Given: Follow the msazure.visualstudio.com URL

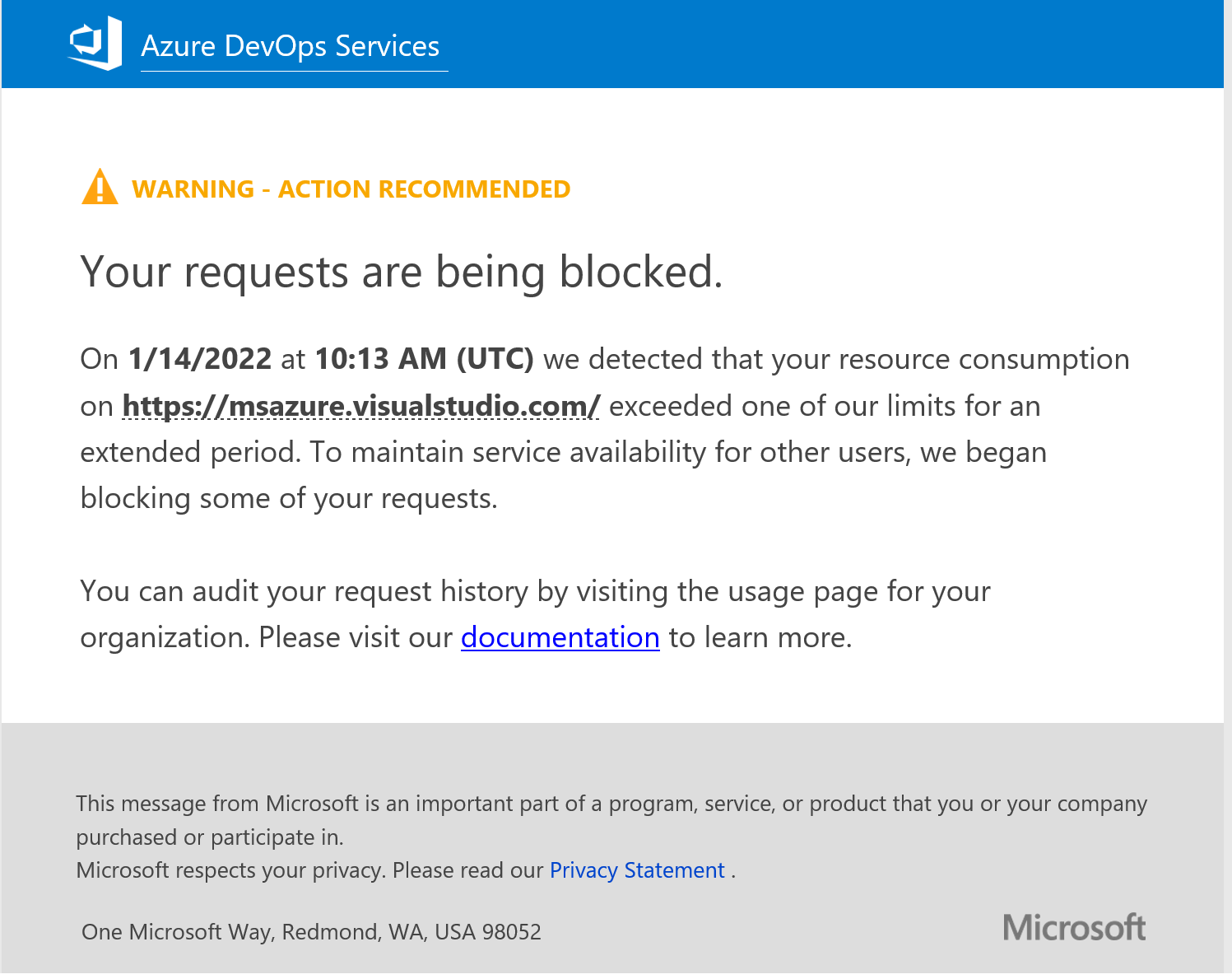Looking at the screenshot, I should tap(360, 406).
